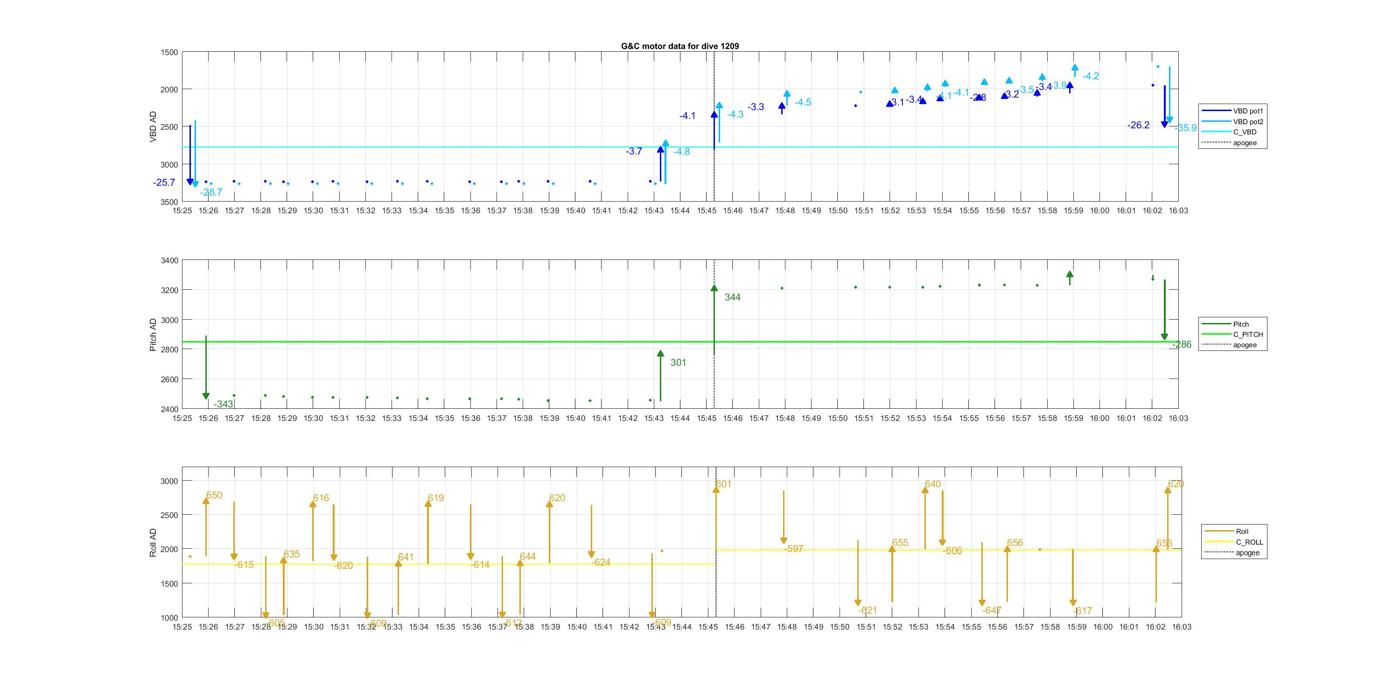Image resolution: width=1400 pixels, height=693 pixels.
Task: Select the "C_PITCH" legend entry
Action: tap(1233, 334)
